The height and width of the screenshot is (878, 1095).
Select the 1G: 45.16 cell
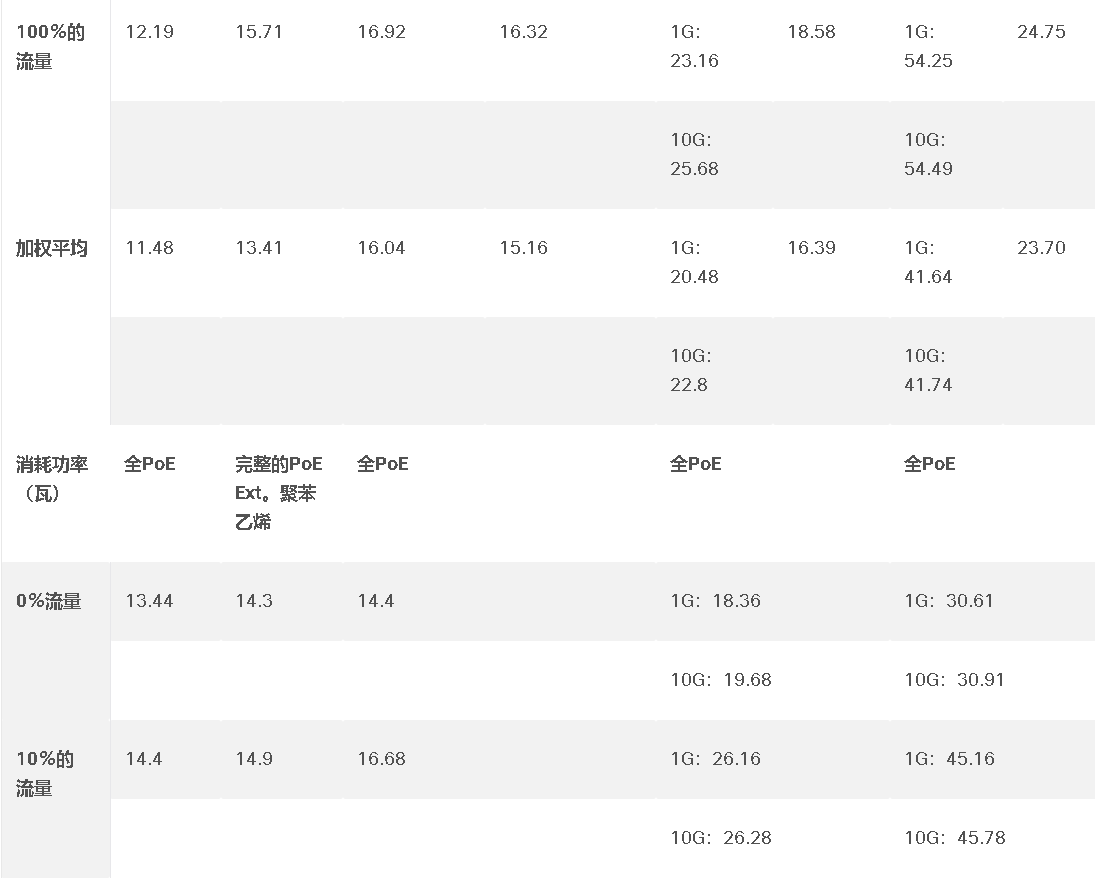pos(949,759)
